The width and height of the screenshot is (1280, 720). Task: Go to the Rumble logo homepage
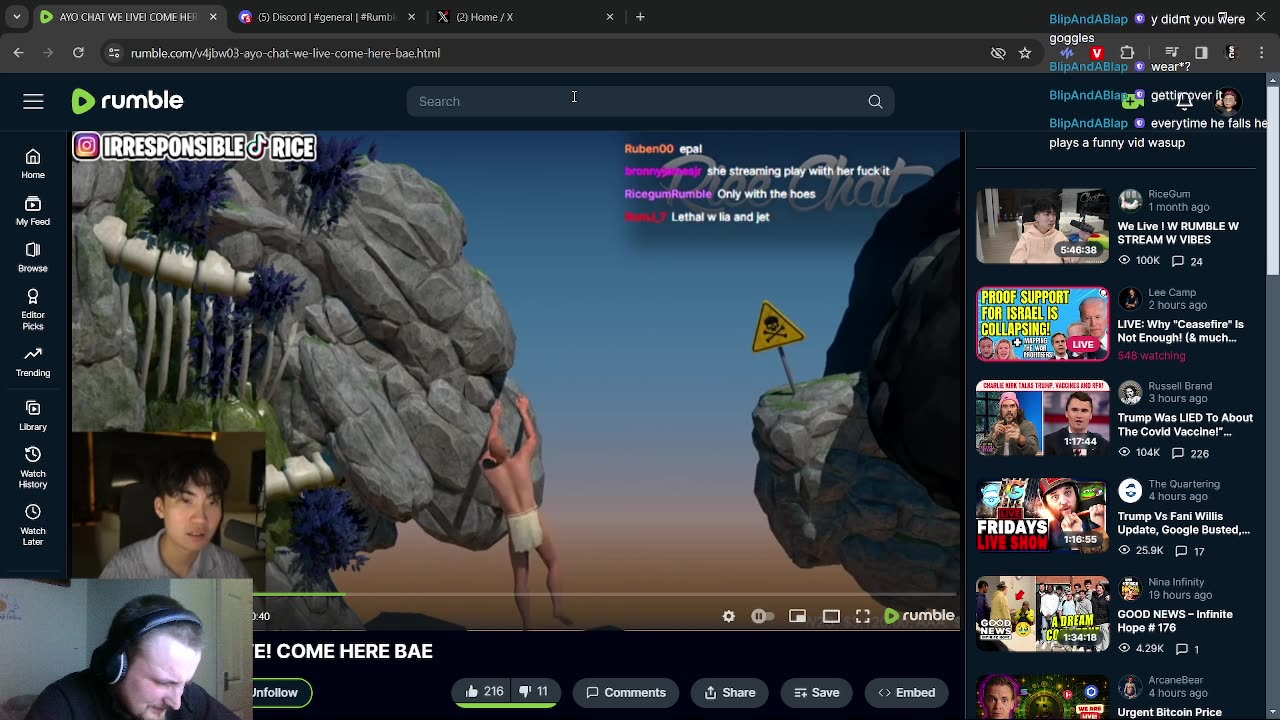[127, 101]
